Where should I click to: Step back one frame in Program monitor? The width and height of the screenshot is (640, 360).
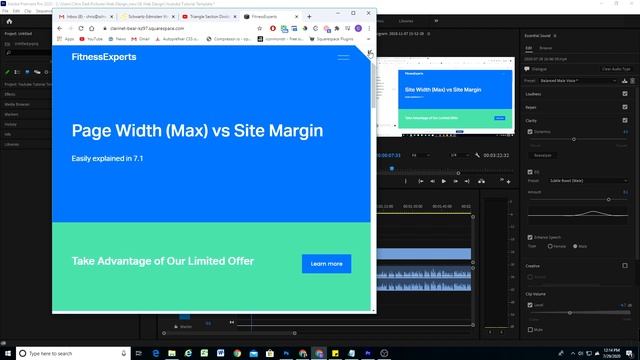coord(432,181)
